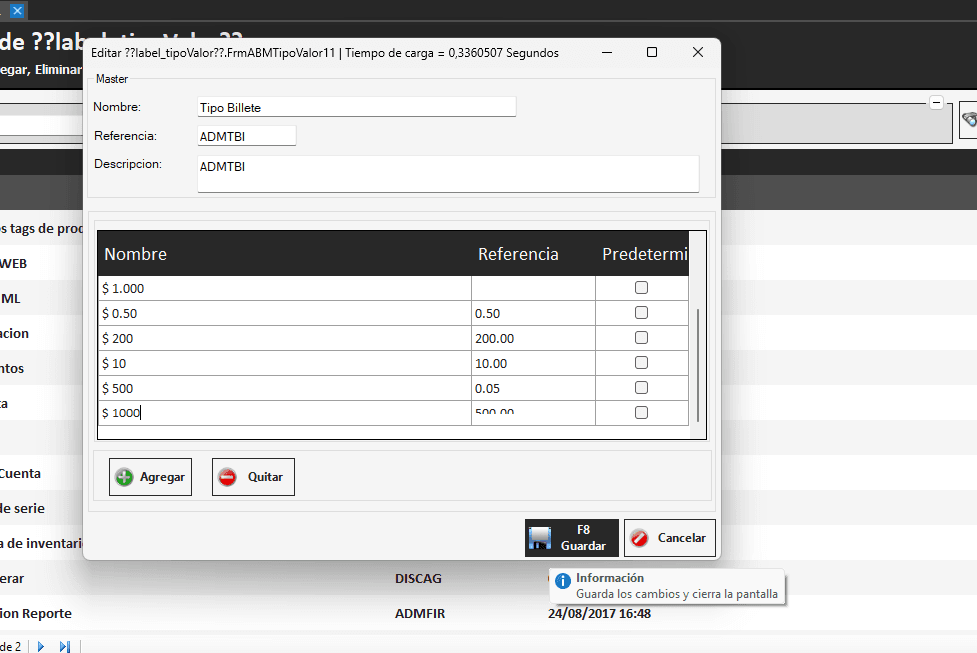Select the DISCAG row in the background list

pyautogui.click(x=418, y=578)
